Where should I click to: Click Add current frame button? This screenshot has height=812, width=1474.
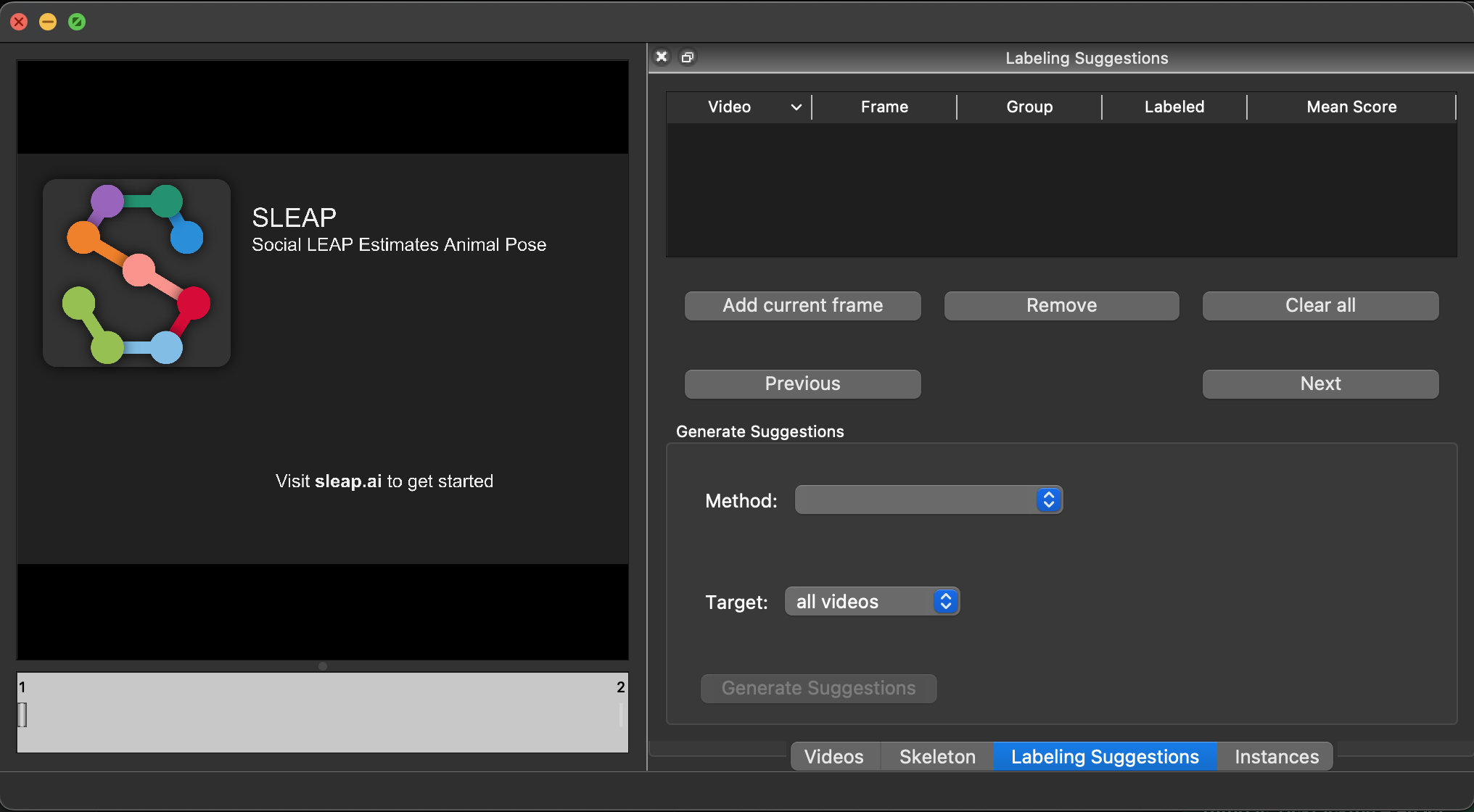point(802,305)
